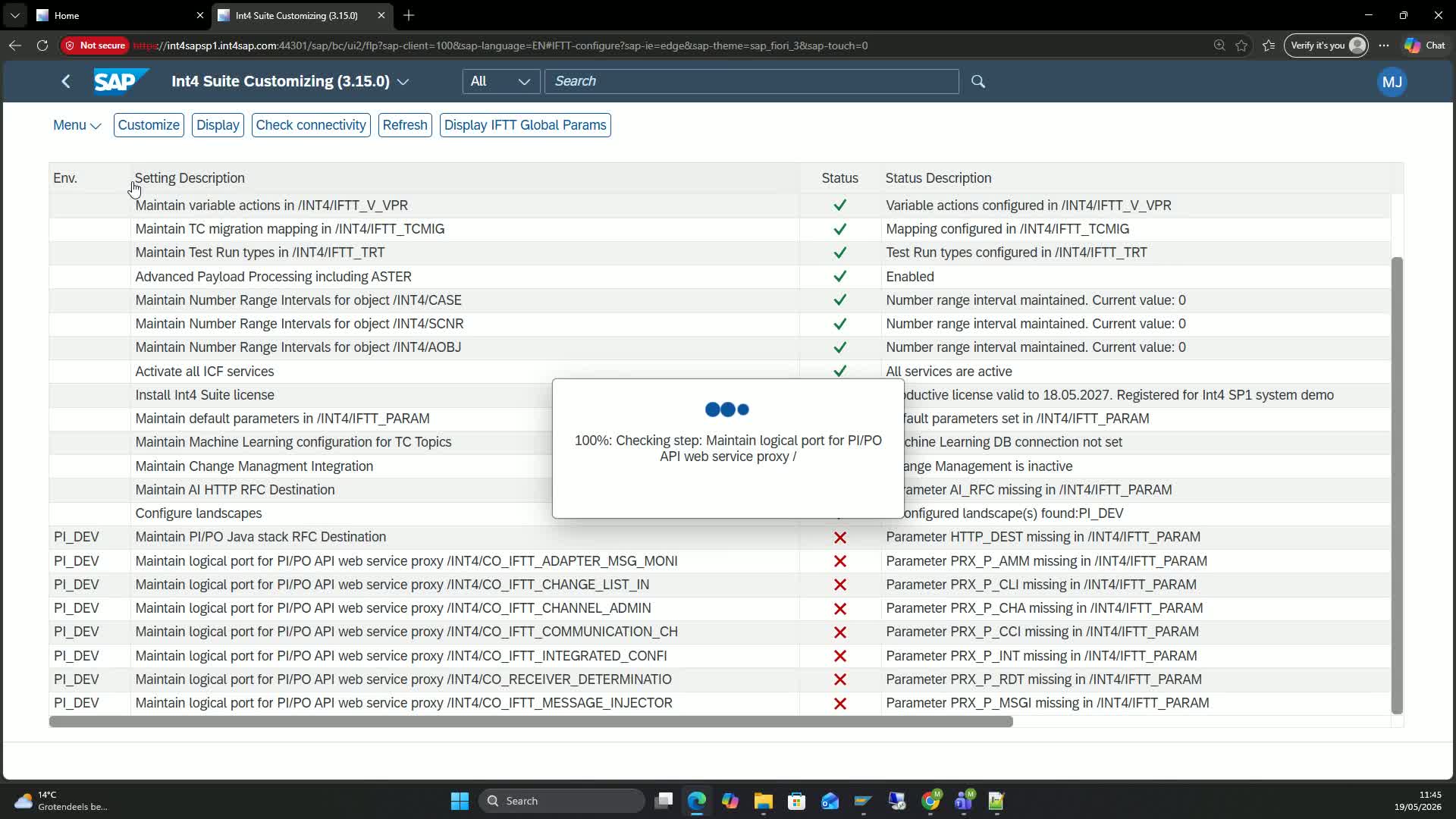1456x819 pixels.
Task: Click the Not secure badge
Action: click(x=96, y=45)
